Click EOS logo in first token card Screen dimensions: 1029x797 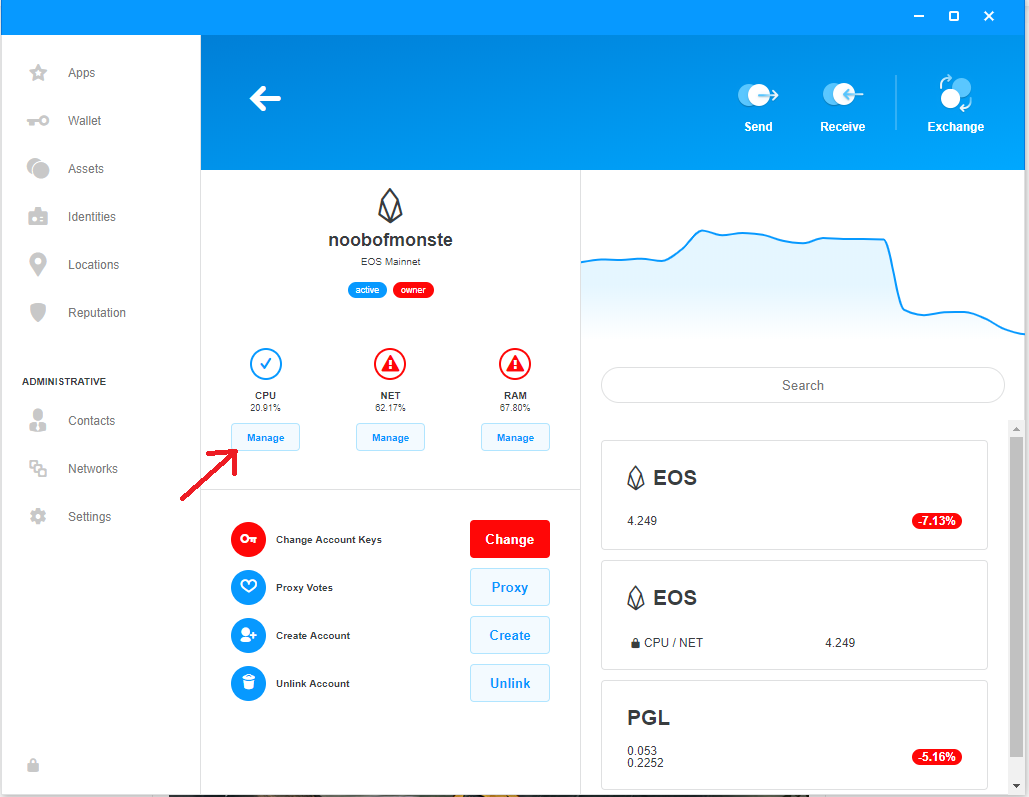coord(636,478)
